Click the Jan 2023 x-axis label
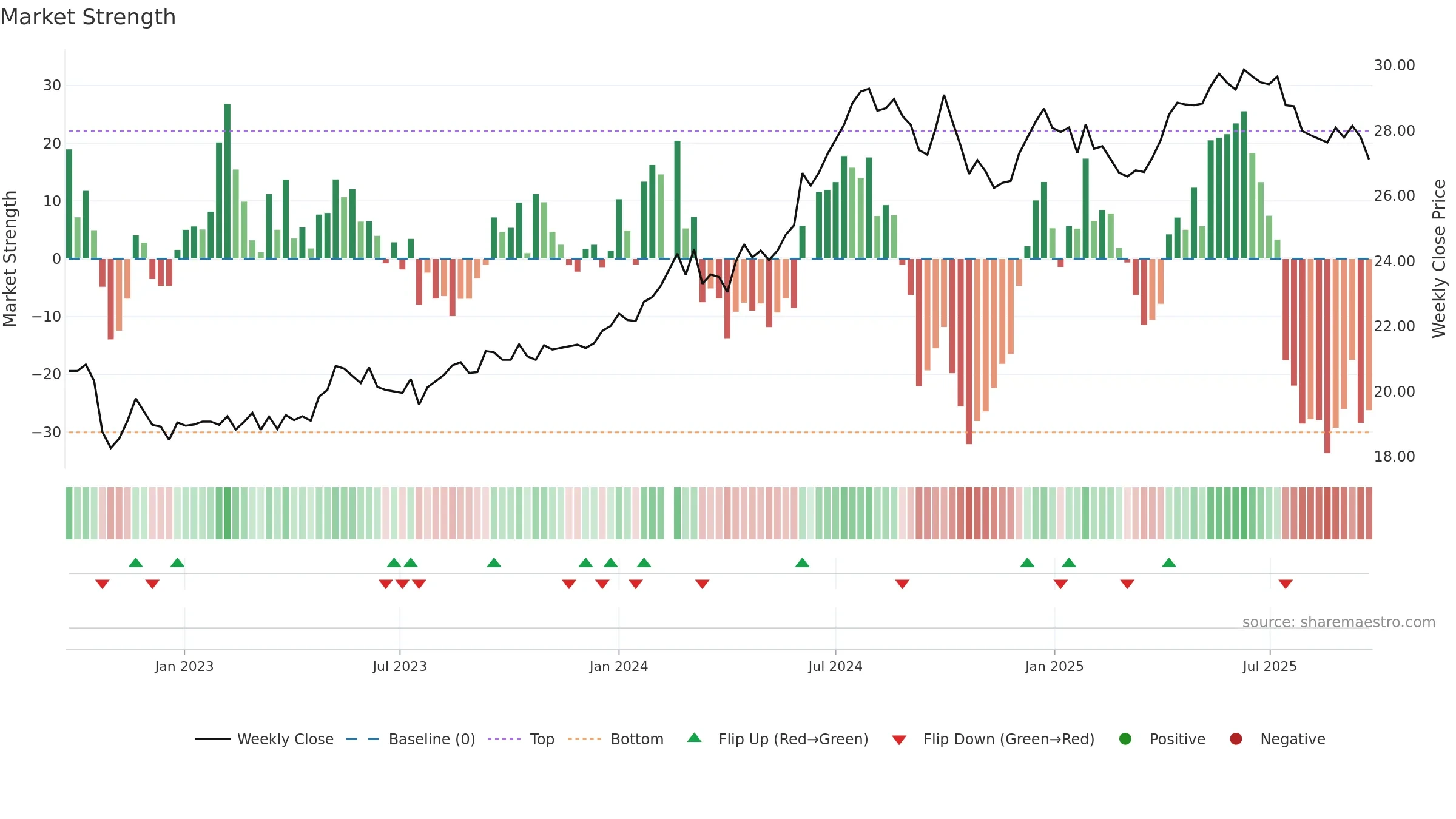Viewport: 1456px width, 819px height. [x=184, y=666]
